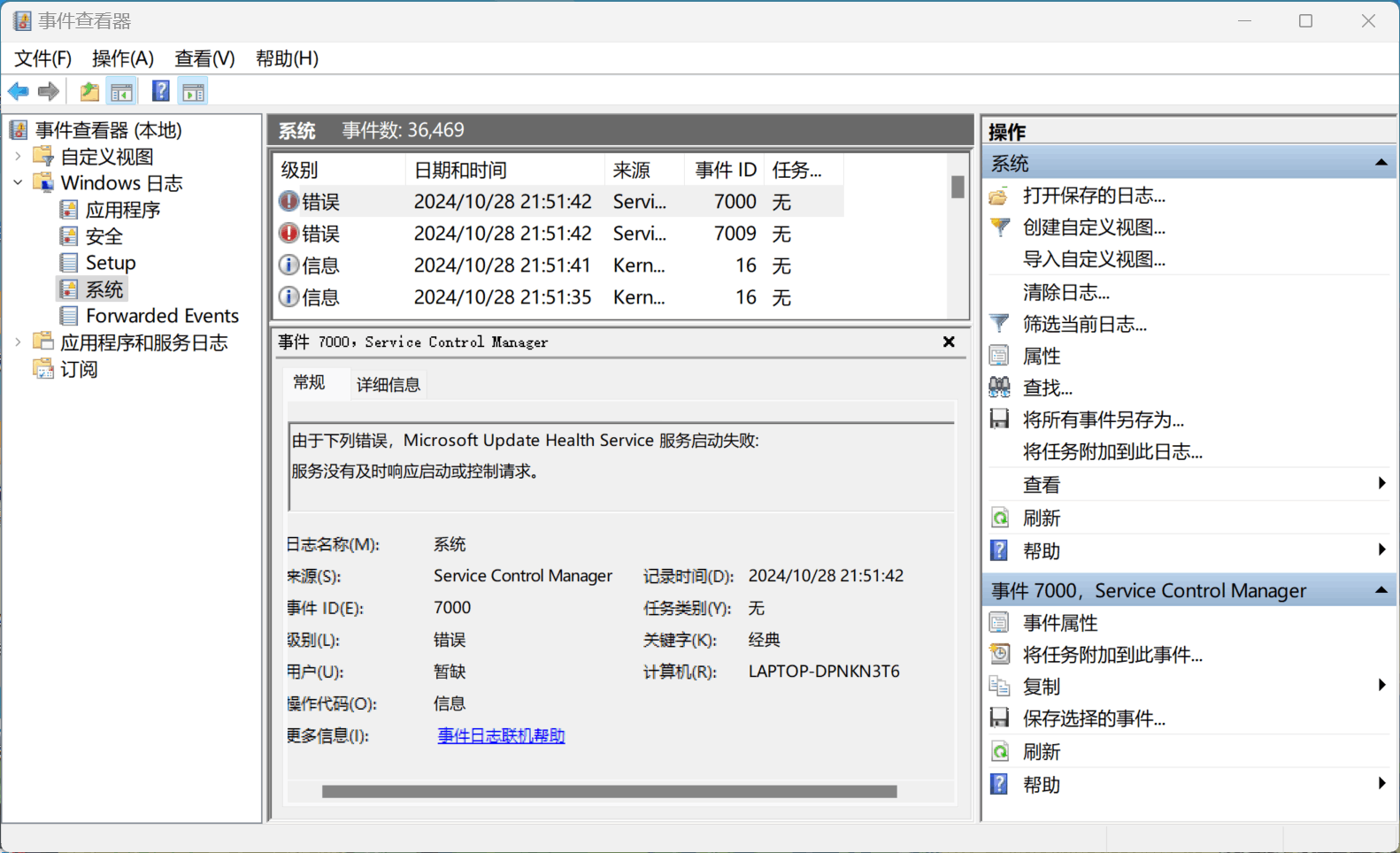
Task: Expand 帮助 submenu in 系统 section
Action: coord(1381,550)
